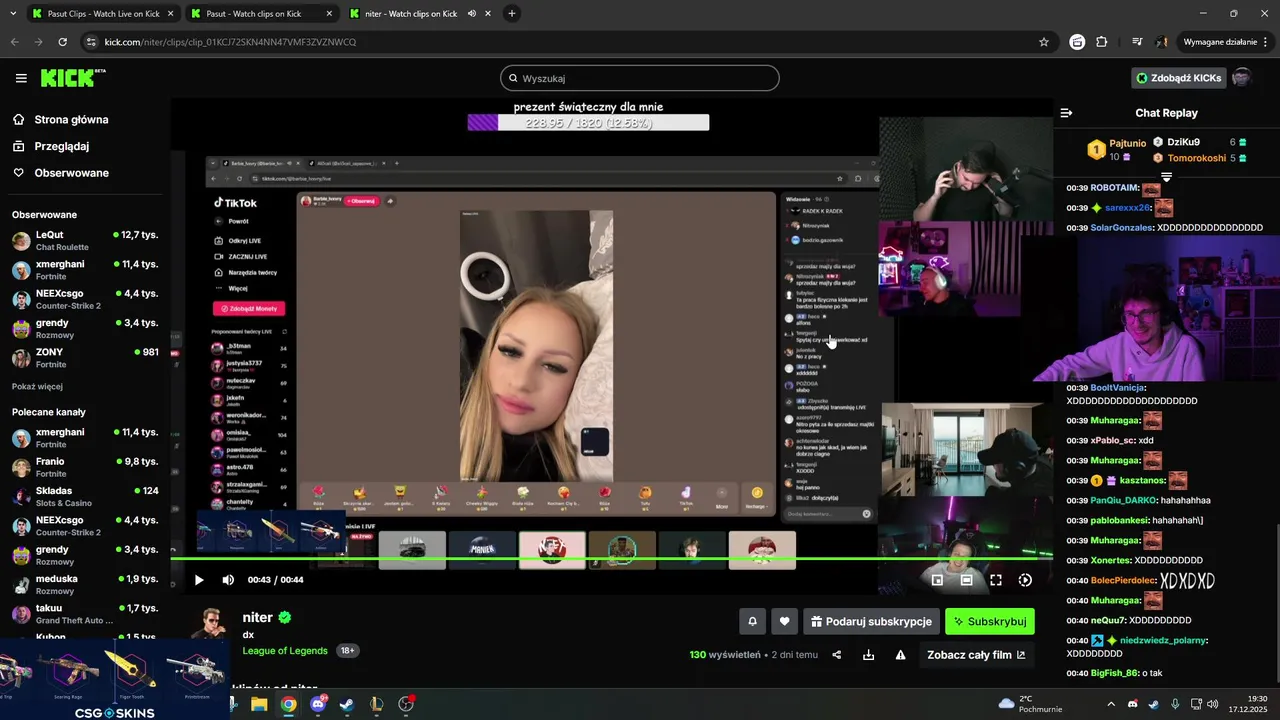Open the CSG SKINS advertisement
This screenshot has height=720, width=1280.
point(113,680)
